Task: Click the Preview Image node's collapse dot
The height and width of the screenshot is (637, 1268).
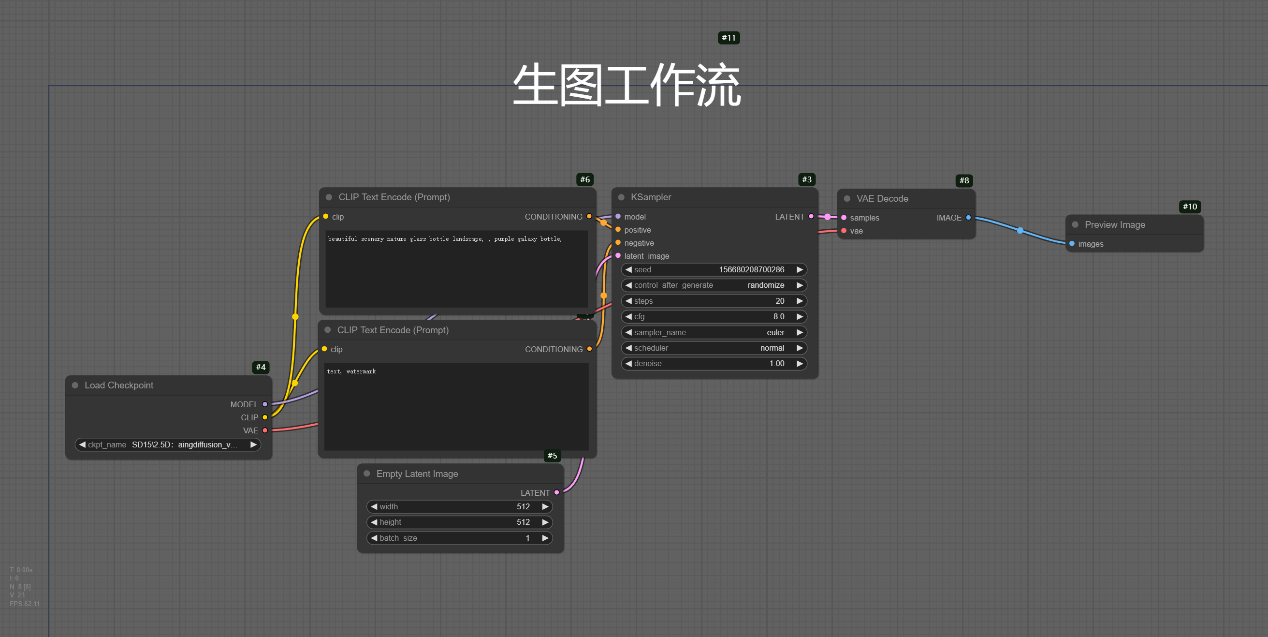Action: coord(1075,225)
